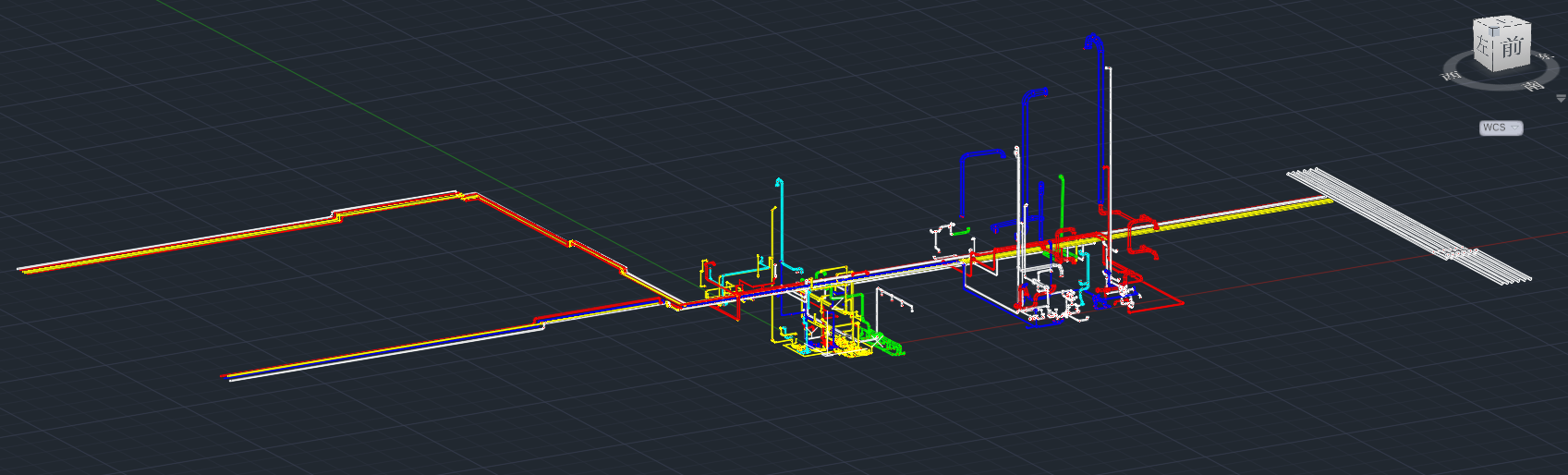Select the white parallel pipe rack at far right
The height and width of the screenshot is (475, 1568).
click(x=1409, y=225)
